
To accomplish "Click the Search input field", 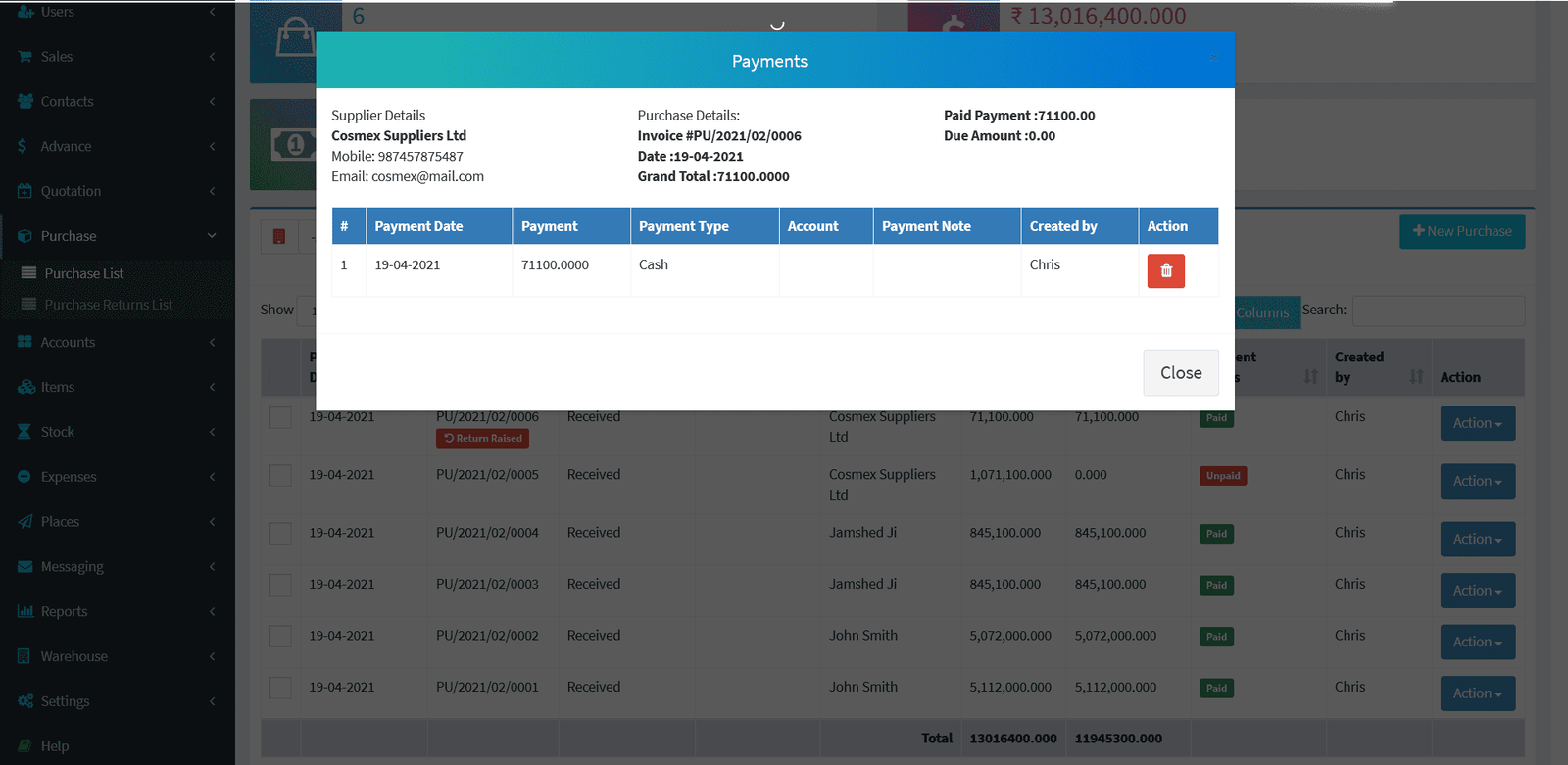I will 1438,311.
